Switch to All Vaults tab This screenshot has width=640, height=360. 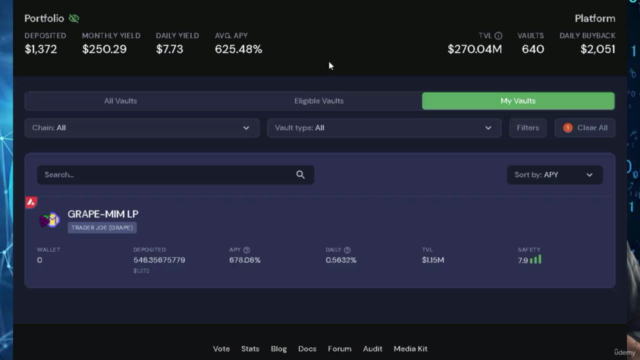click(x=120, y=101)
